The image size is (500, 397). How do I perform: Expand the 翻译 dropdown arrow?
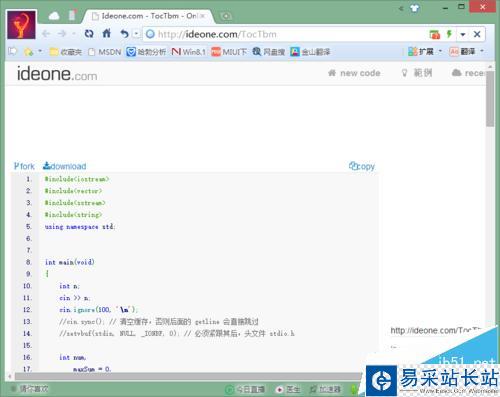(482, 51)
